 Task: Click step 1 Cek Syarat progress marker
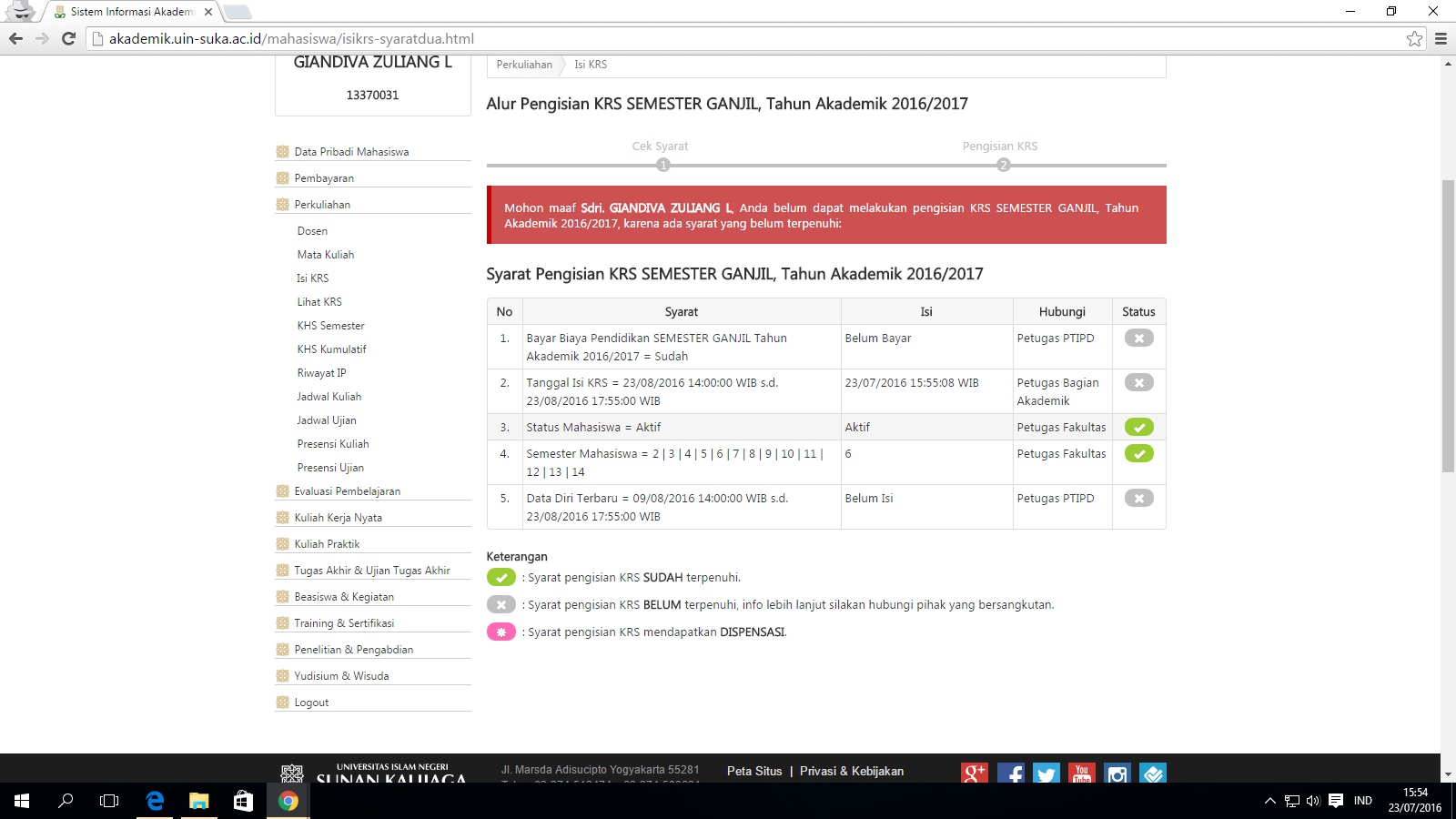663,165
